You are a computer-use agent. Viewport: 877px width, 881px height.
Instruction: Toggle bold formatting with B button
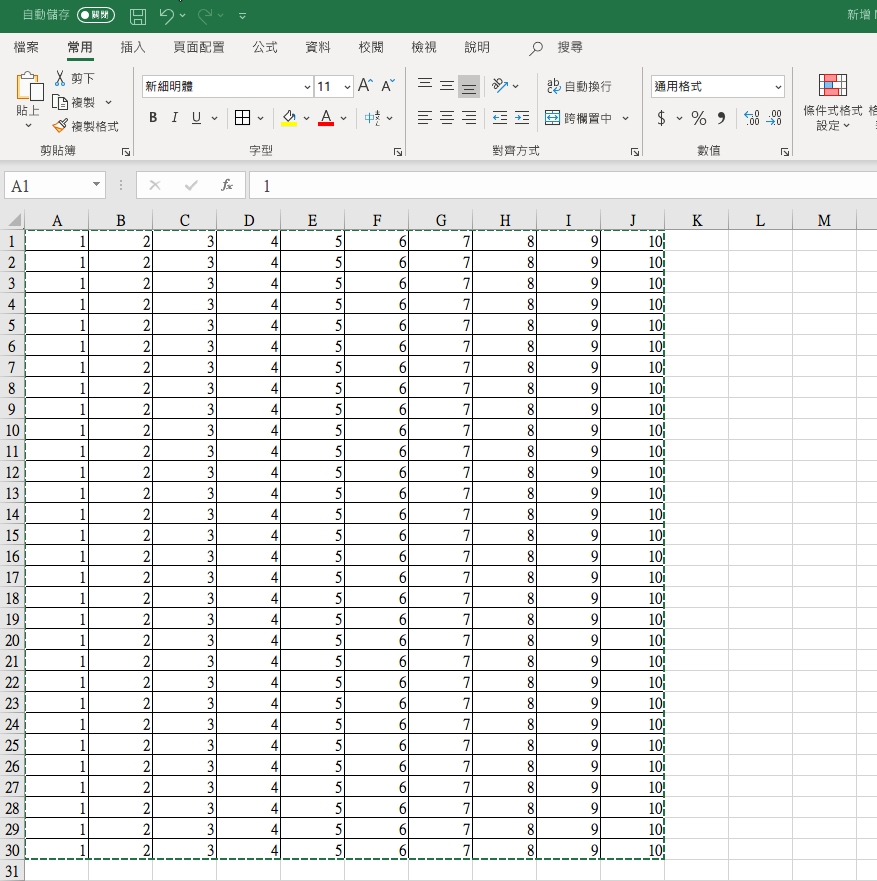click(153, 118)
